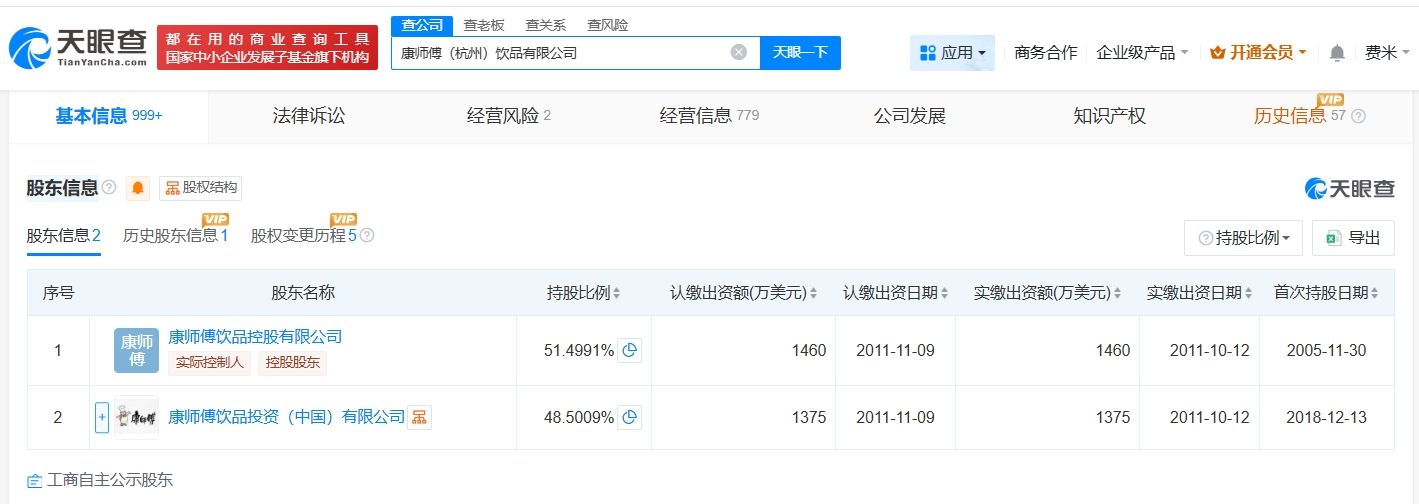The height and width of the screenshot is (504, 1419).
Task: Click the red promotional banner
Action: 267,48
